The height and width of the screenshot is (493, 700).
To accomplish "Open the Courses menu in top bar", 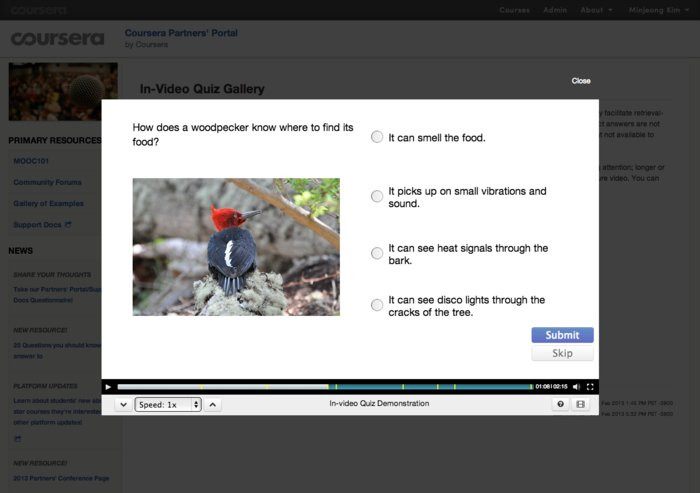I will click(514, 10).
